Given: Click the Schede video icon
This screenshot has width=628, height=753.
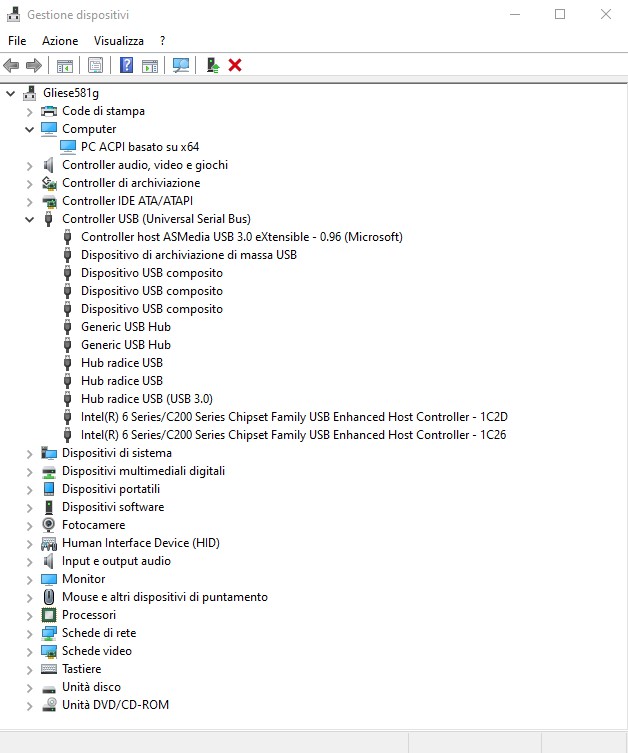Looking at the screenshot, I should click(x=49, y=651).
